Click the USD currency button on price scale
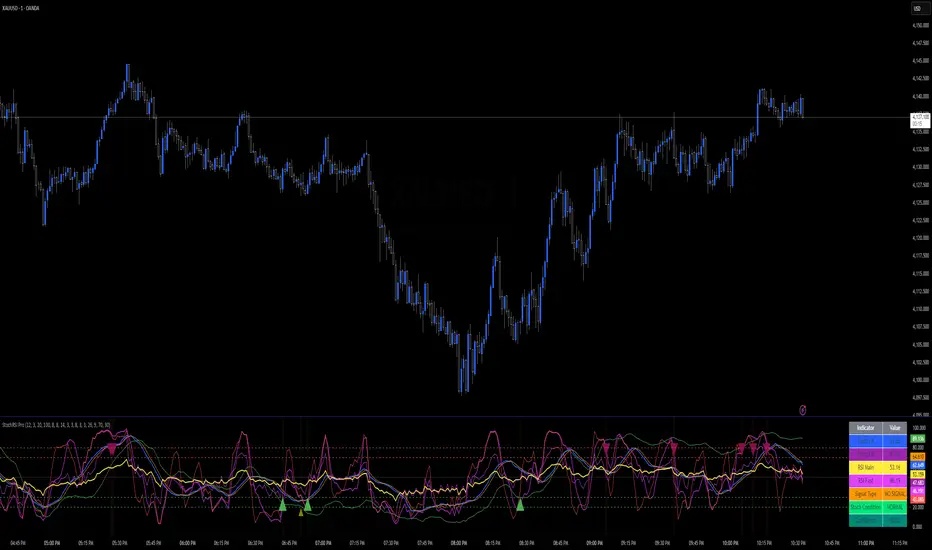Screen dimensions: 932x550 tap(917, 9)
